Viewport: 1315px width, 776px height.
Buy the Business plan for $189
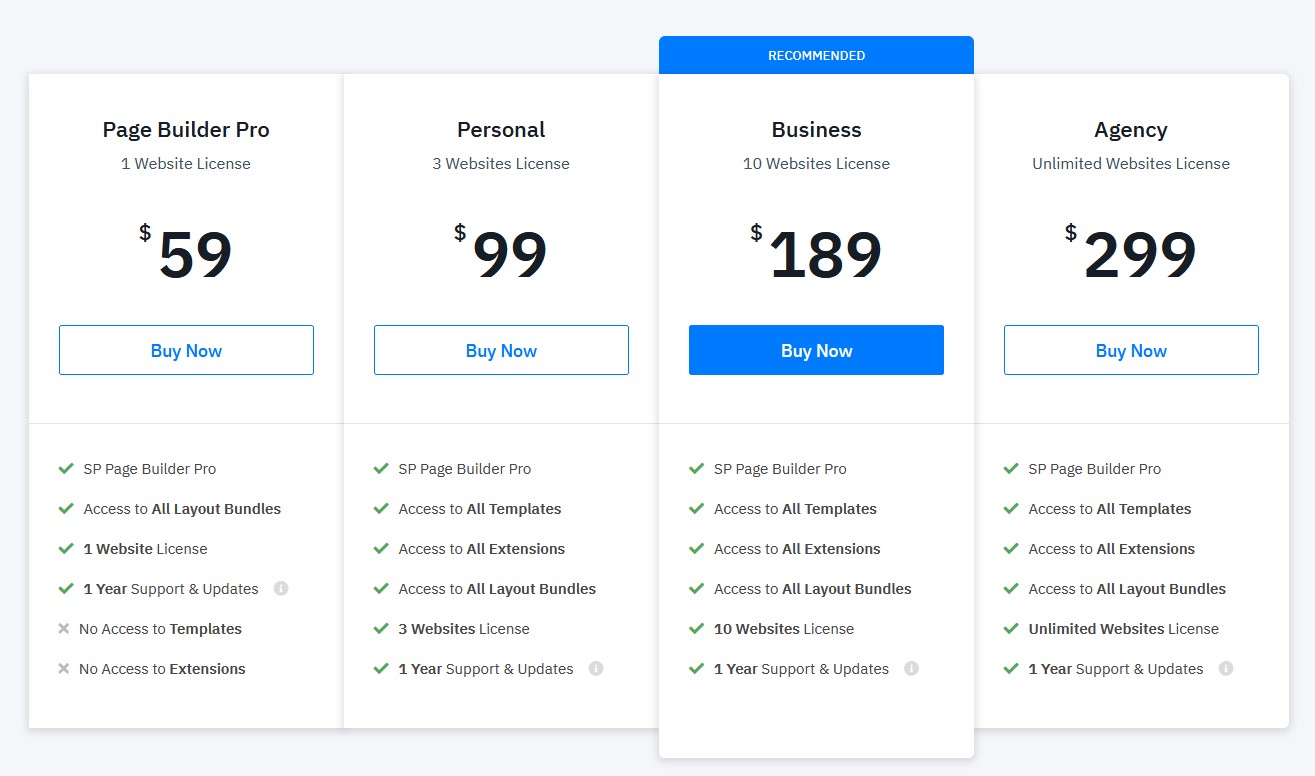(816, 350)
